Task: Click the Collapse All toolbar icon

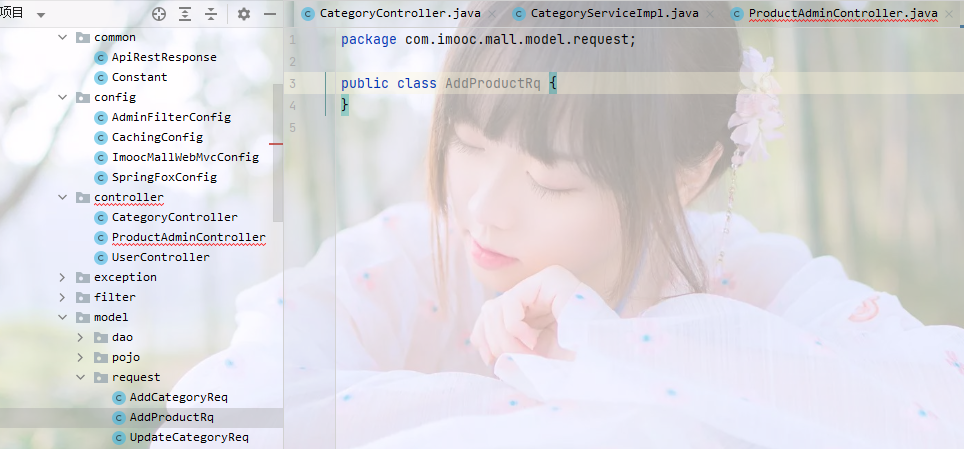Action: (211, 14)
